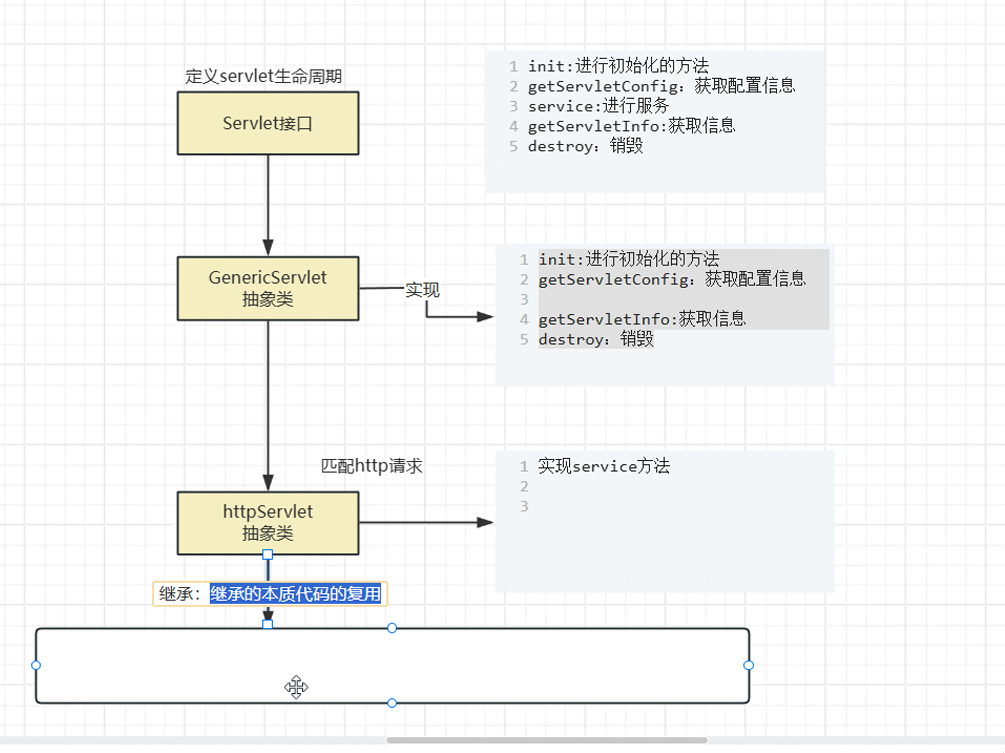Image resolution: width=1005 pixels, height=753 pixels.
Task: Click the highlighted text 继承的本质代码的复用
Action: [x=295, y=593]
